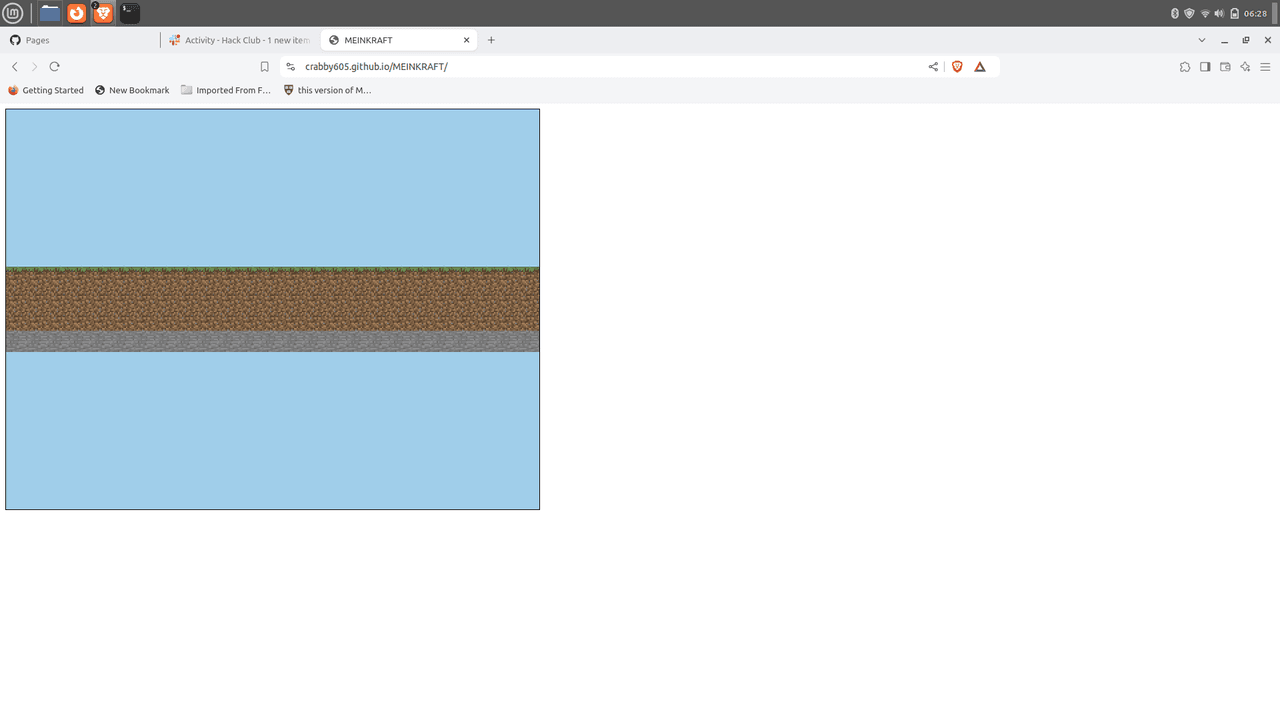Open the Imported From F... bookmarks folder
The height and width of the screenshot is (720, 1280).
pos(225,90)
